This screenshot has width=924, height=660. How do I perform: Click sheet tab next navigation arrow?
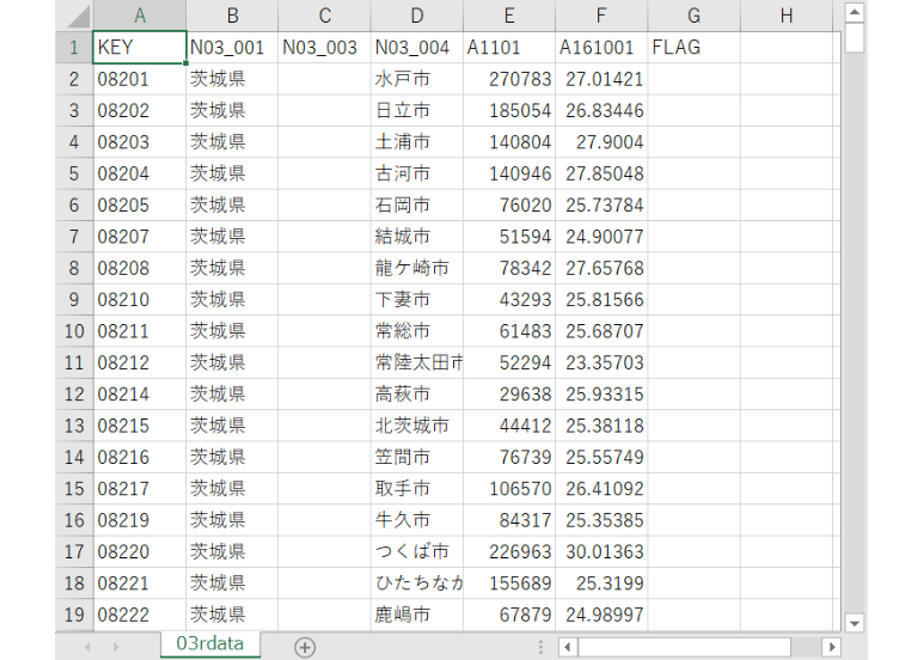(116, 647)
